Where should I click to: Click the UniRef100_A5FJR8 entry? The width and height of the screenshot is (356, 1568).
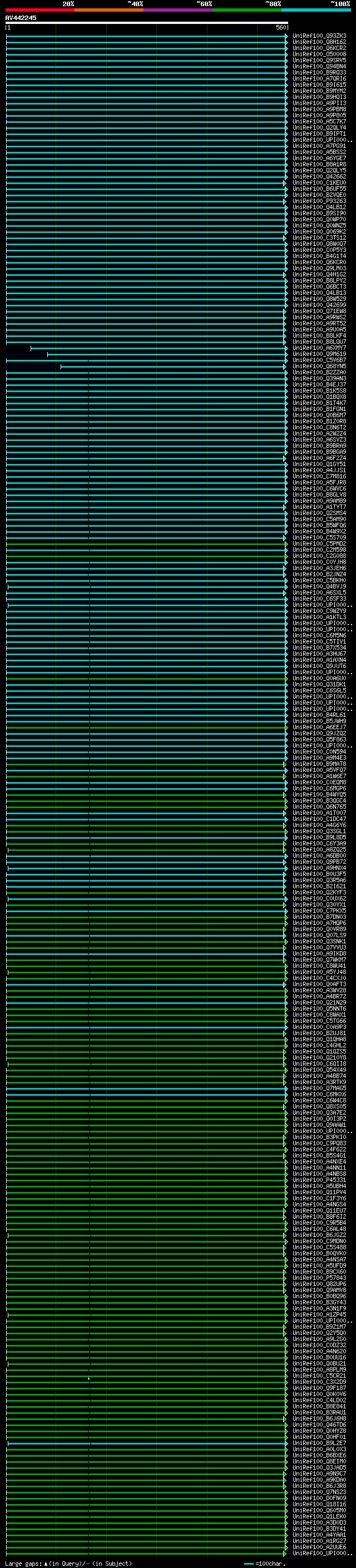pyautogui.click(x=319, y=483)
